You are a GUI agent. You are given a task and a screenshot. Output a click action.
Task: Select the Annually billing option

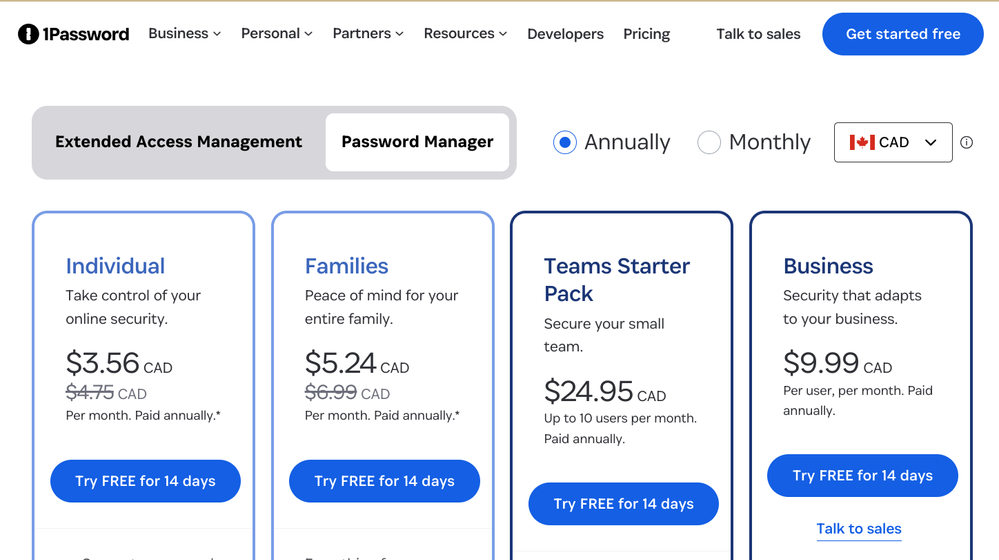[565, 142]
